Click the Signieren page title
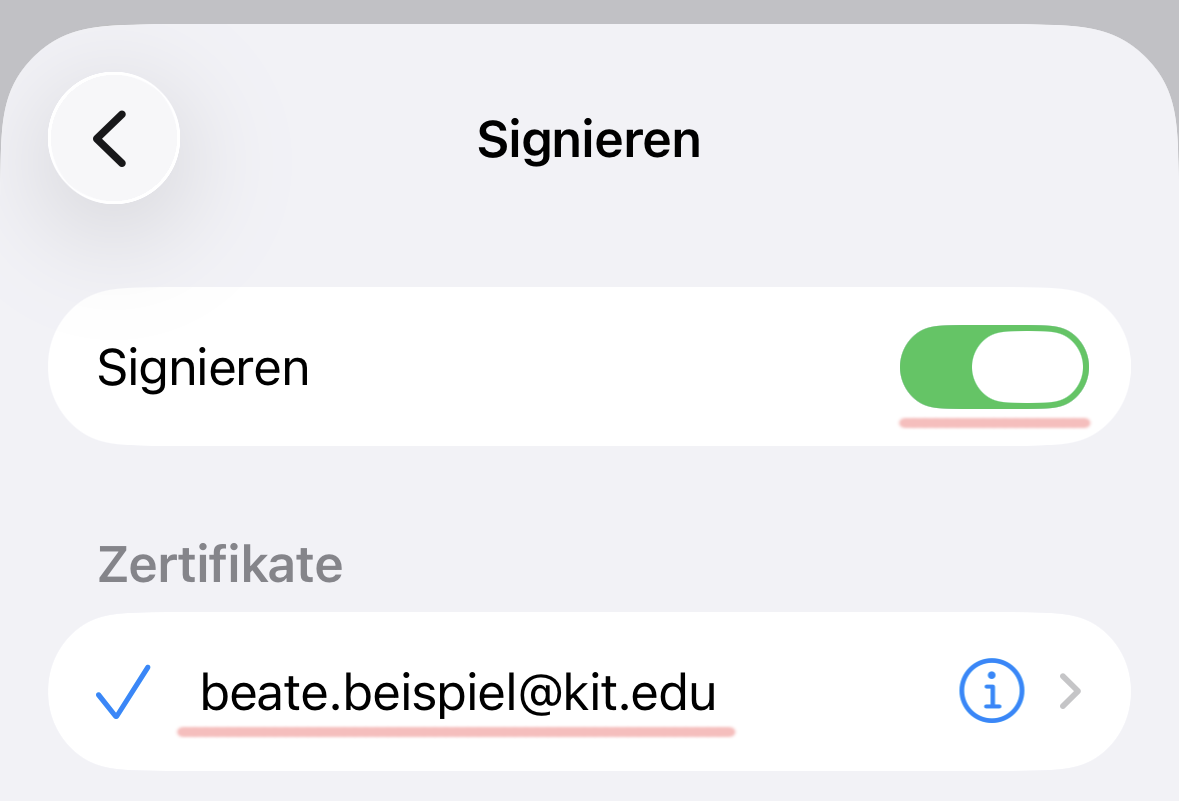The height and width of the screenshot is (801, 1179). pos(588,139)
